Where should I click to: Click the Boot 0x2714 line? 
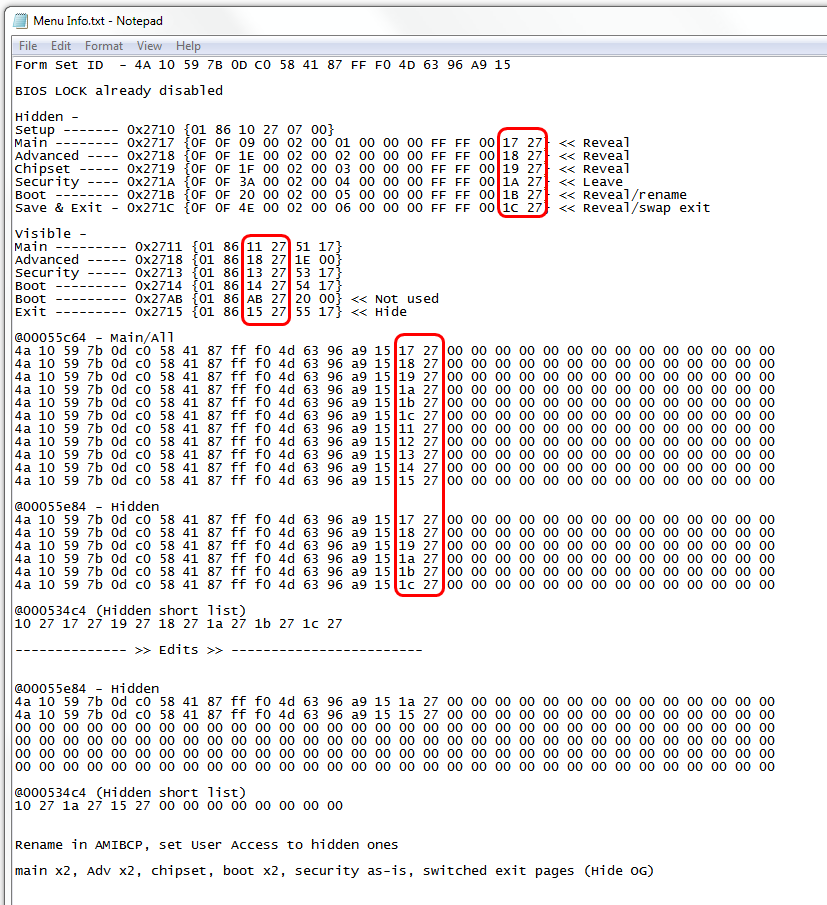pos(178,286)
